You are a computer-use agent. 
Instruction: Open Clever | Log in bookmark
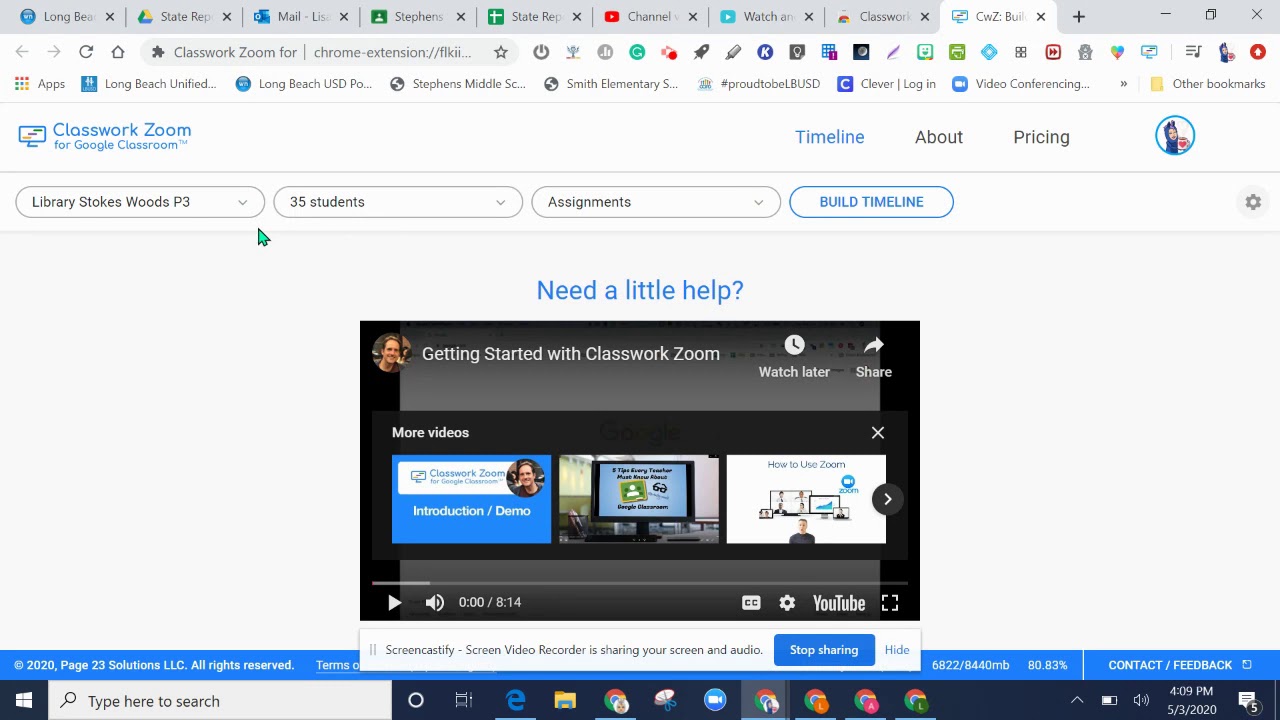coord(886,84)
